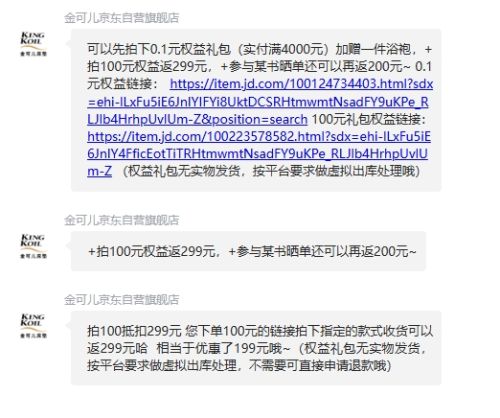
Task: Click the link line starting with =ehi-ILxFu5iE6JnIYIFYi8
Action: 258,102
